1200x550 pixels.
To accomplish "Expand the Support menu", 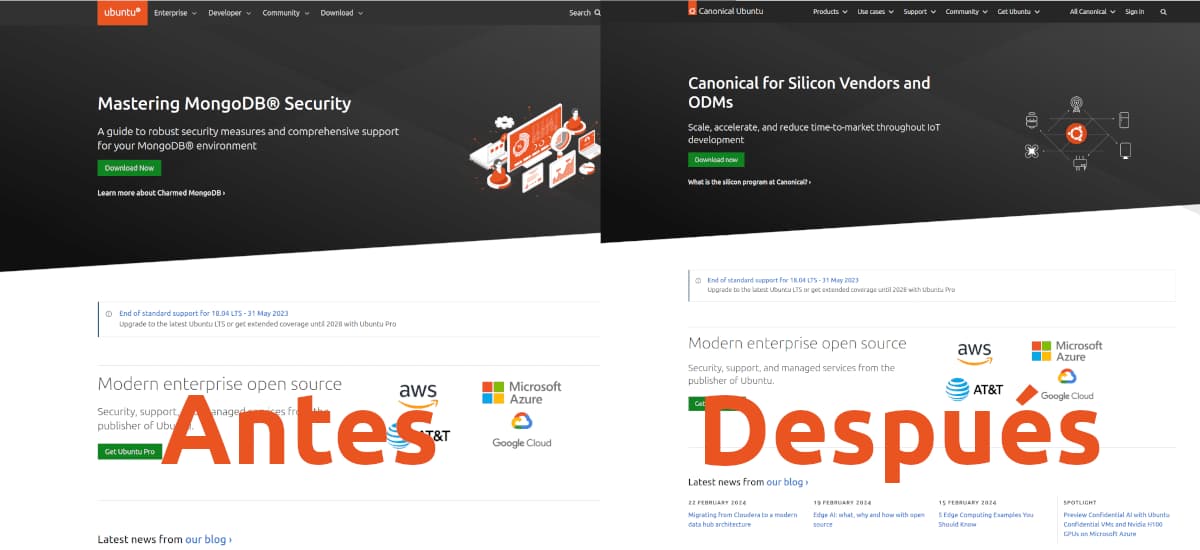I will [919, 12].
